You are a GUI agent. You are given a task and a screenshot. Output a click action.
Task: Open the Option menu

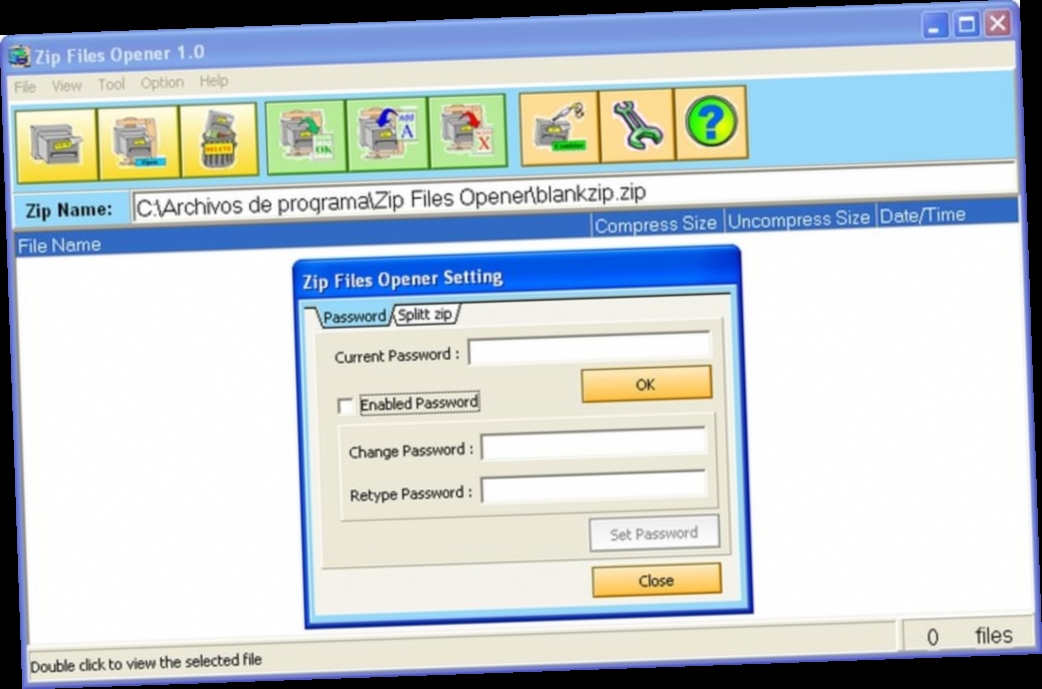click(x=160, y=83)
